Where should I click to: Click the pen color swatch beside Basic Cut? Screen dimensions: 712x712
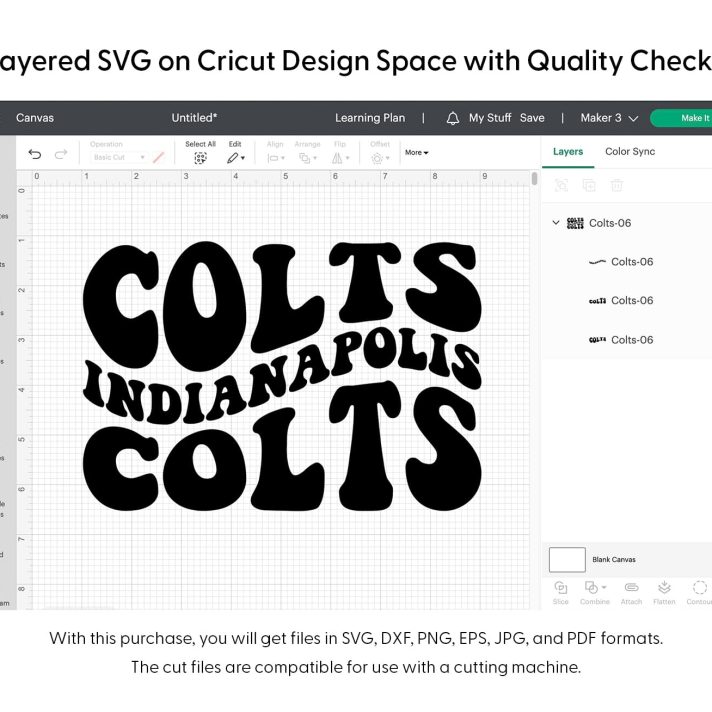pos(158,158)
